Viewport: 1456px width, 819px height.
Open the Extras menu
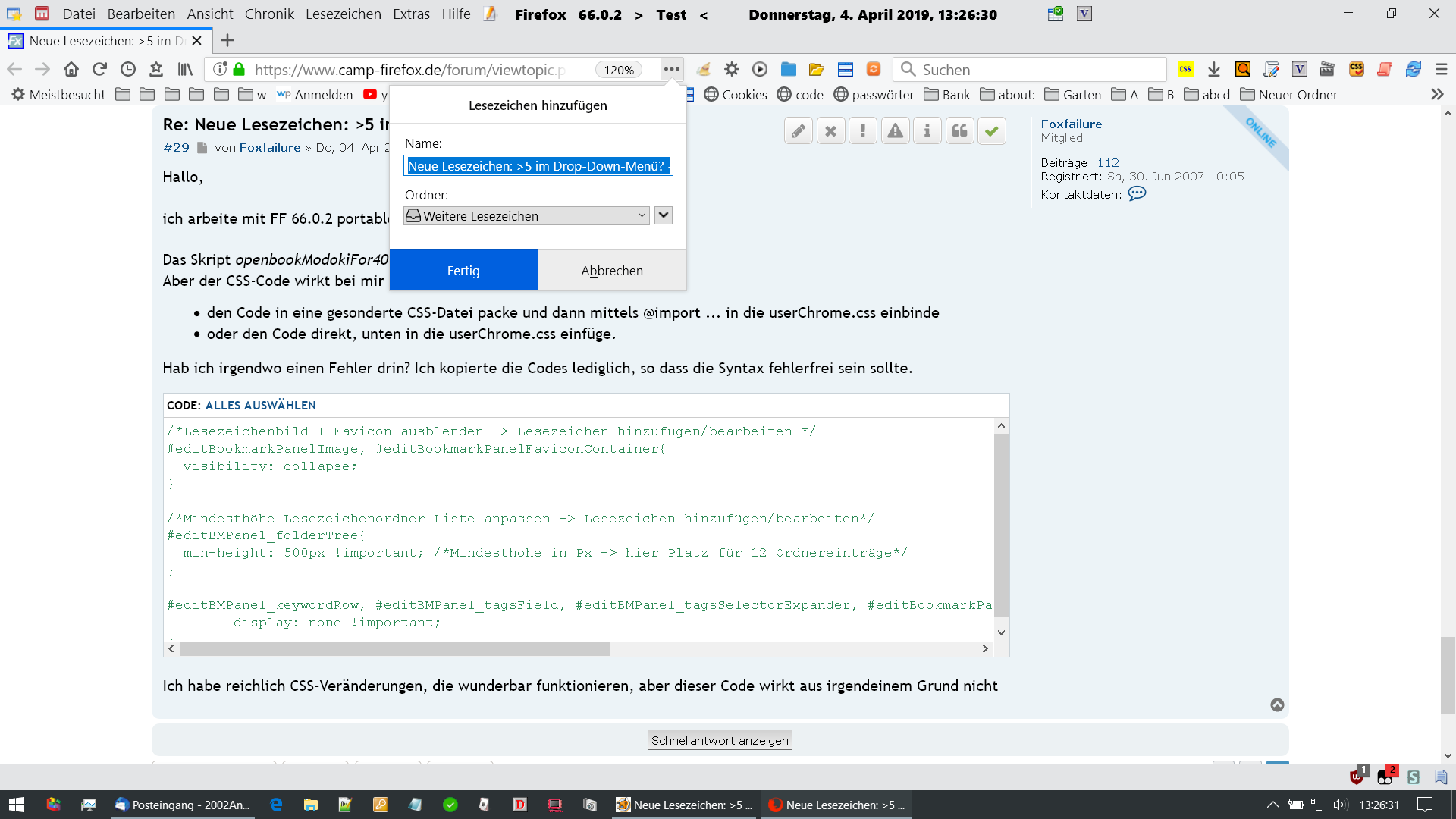(411, 14)
